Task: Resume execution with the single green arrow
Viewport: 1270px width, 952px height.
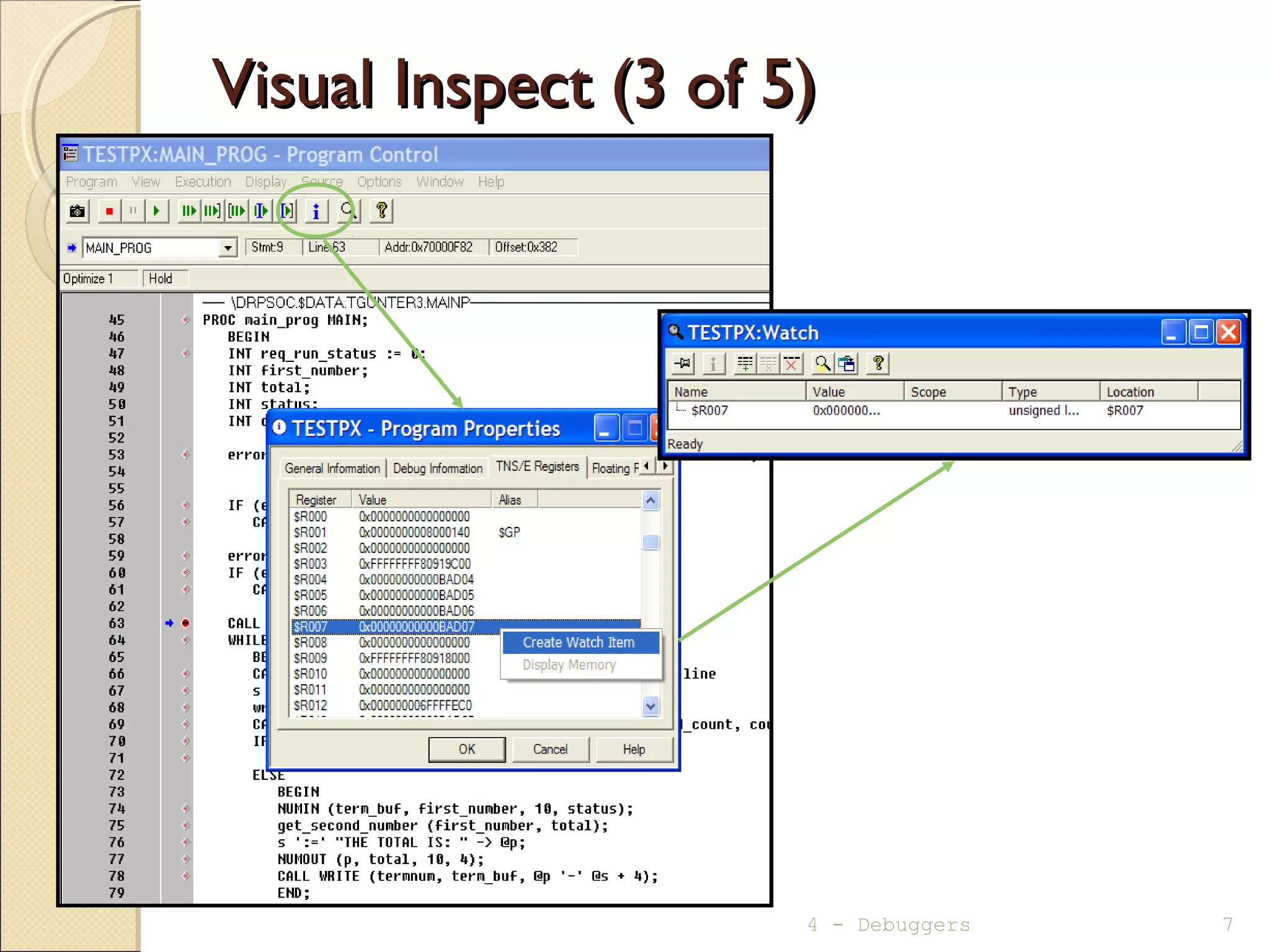Action: (x=156, y=211)
